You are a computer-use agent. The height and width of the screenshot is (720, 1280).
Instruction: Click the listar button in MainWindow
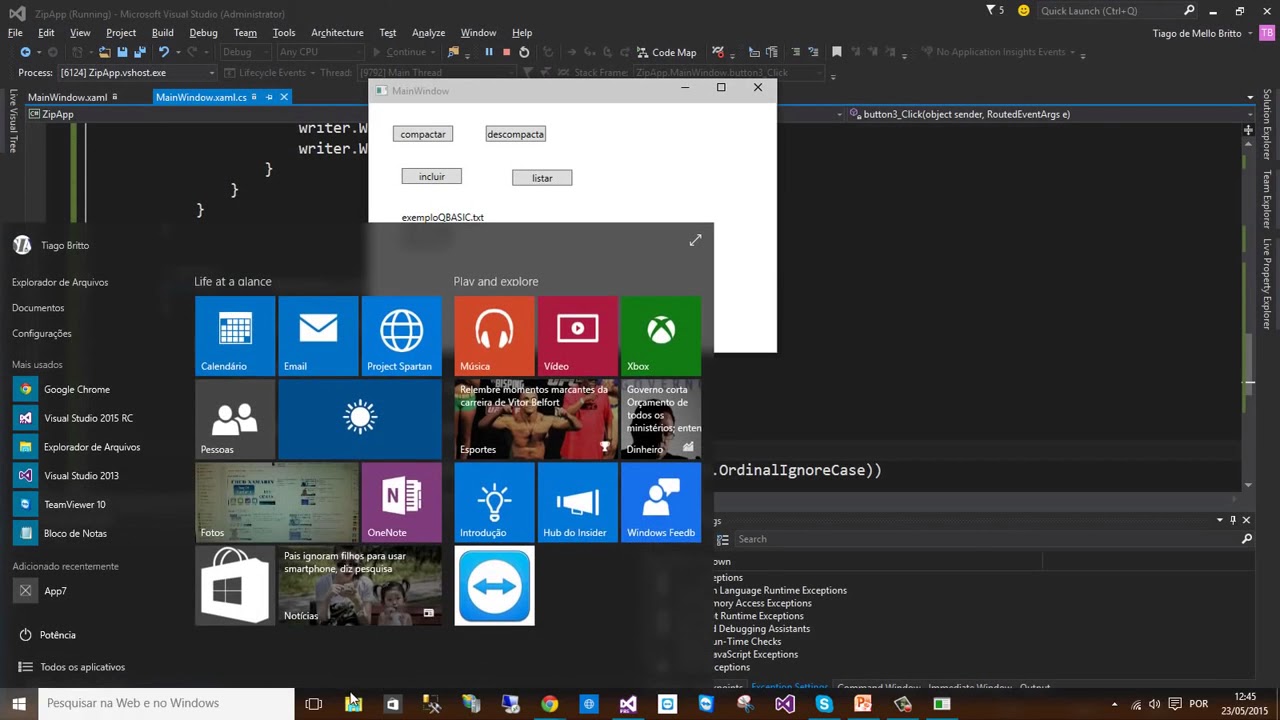click(x=542, y=178)
